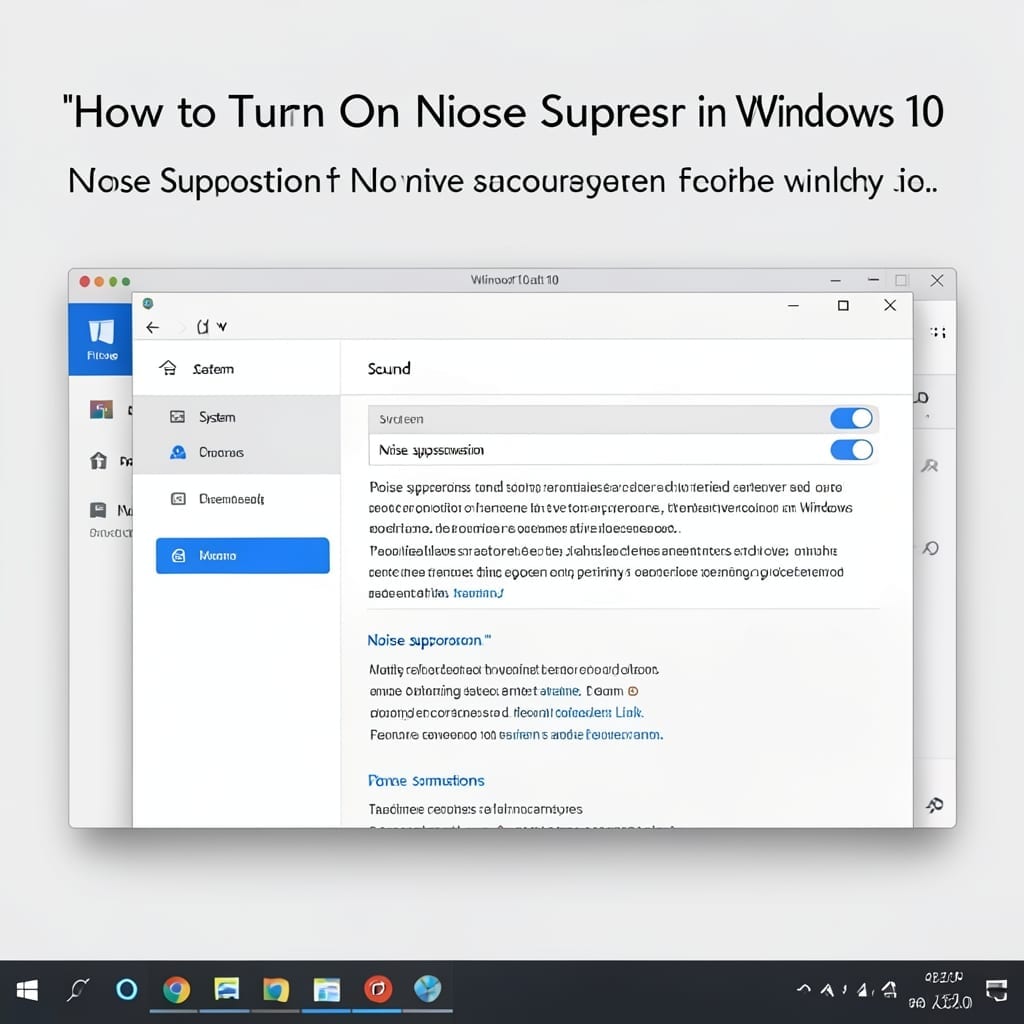Click the green dot in background title bar
The height and width of the screenshot is (1024, 1024).
coord(113,281)
